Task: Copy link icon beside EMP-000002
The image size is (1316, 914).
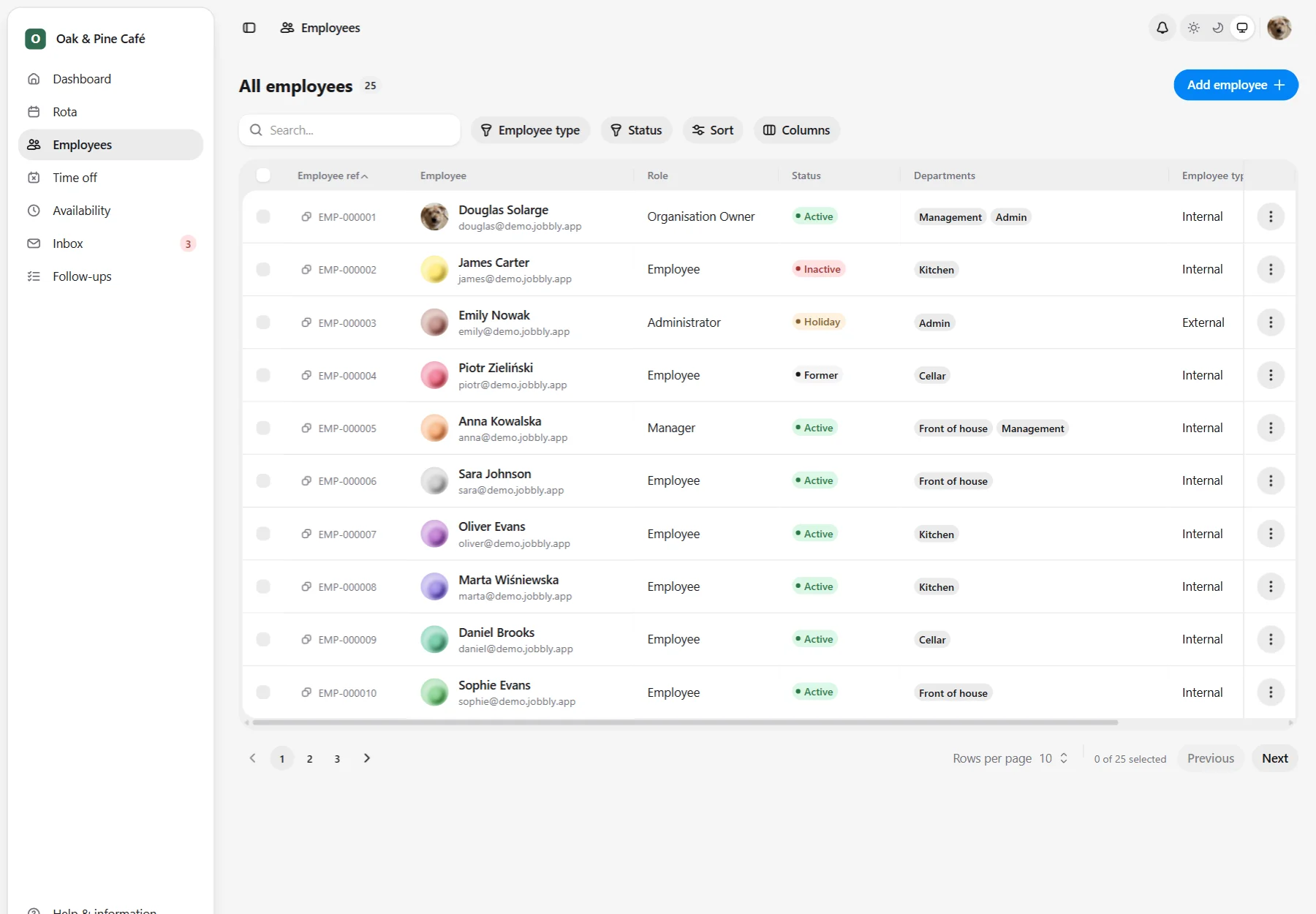Action: click(x=306, y=269)
